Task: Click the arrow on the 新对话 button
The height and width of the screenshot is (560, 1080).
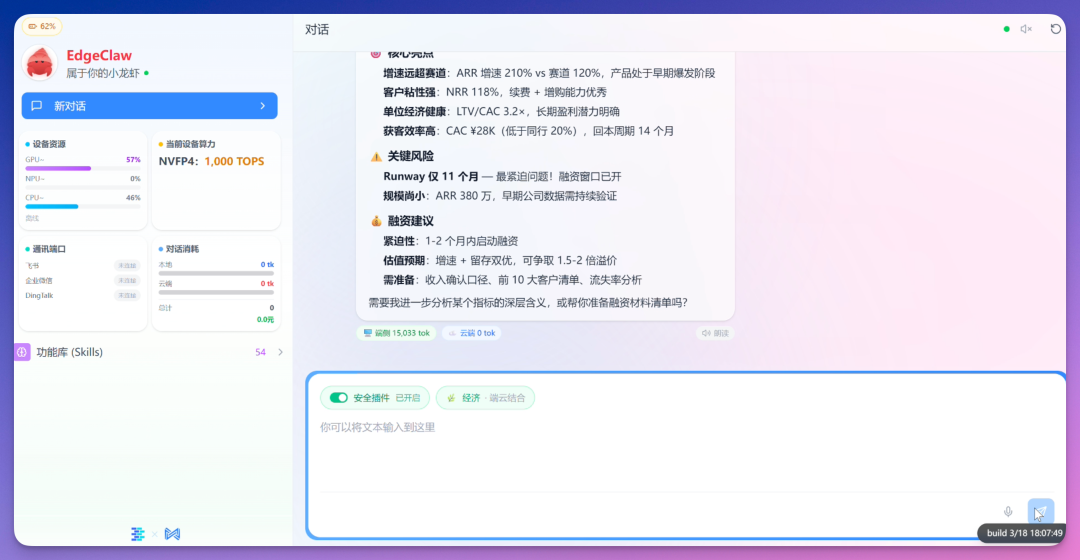Action: [x=262, y=106]
